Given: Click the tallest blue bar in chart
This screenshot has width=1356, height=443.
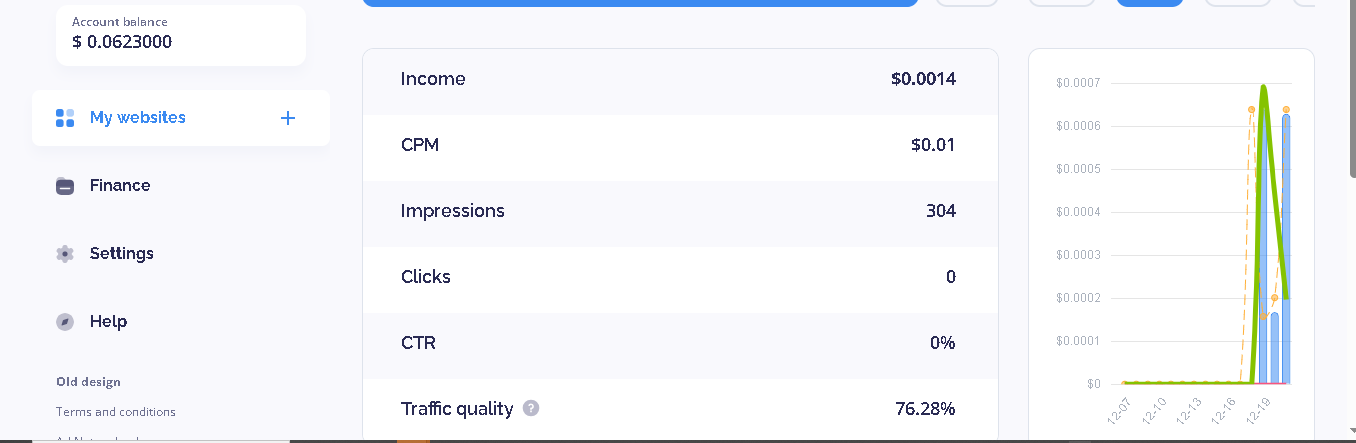Looking at the screenshot, I should pos(1286,250).
